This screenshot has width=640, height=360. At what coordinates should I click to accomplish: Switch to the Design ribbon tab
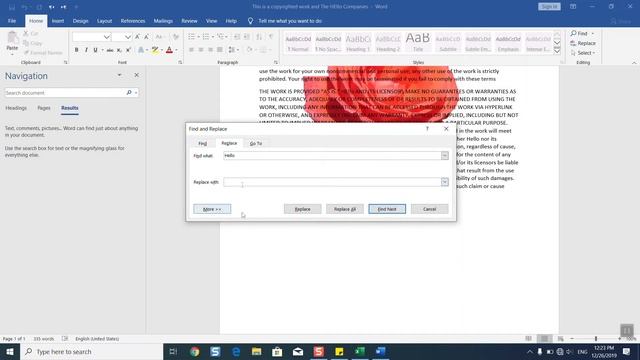(x=80, y=21)
